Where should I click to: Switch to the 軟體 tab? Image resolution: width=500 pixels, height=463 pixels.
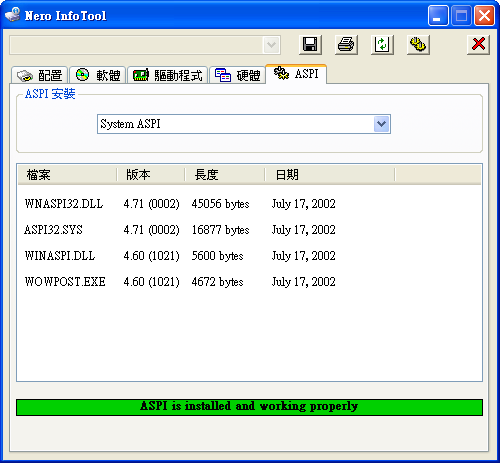click(x=98, y=75)
